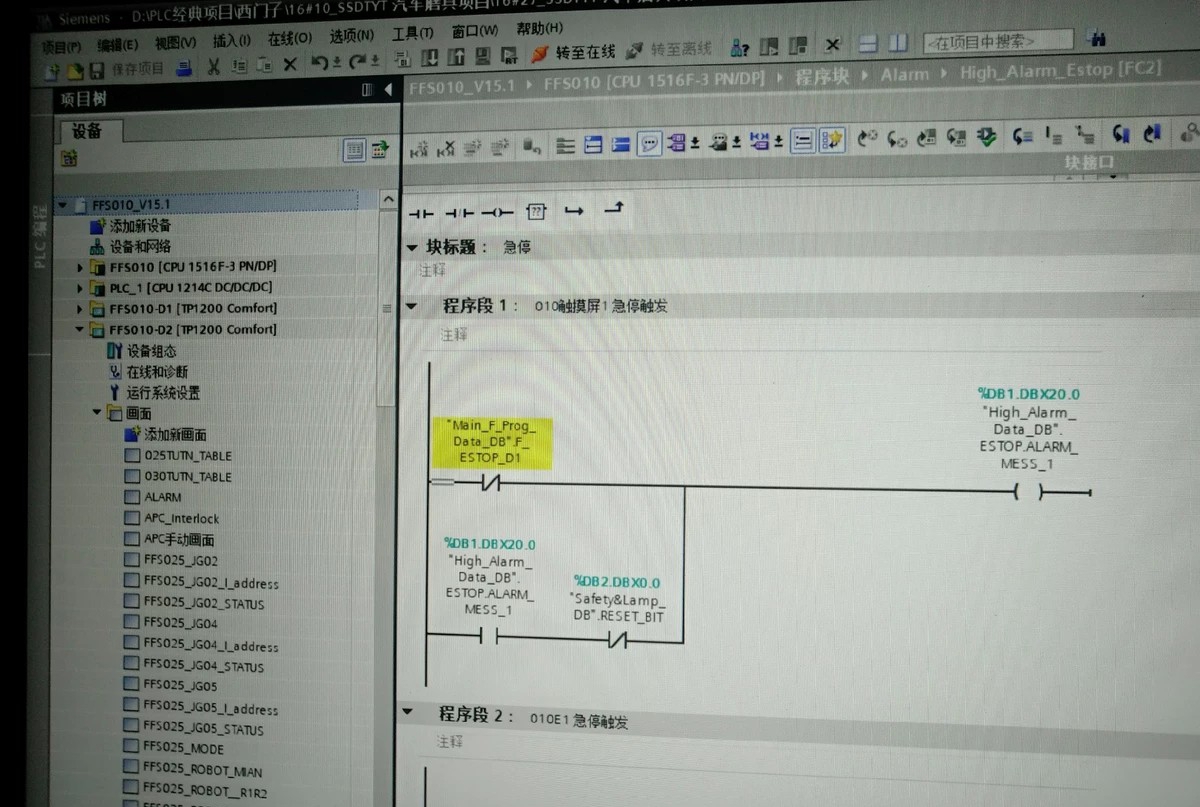Toggle network comments speech bubble
Image resolution: width=1200 pixels, height=807 pixels.
tap(650, 143)
